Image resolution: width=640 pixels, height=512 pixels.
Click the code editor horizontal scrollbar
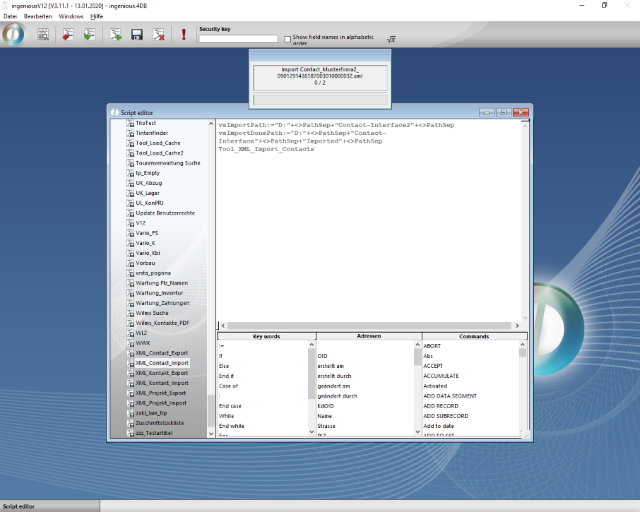(370, 326)
